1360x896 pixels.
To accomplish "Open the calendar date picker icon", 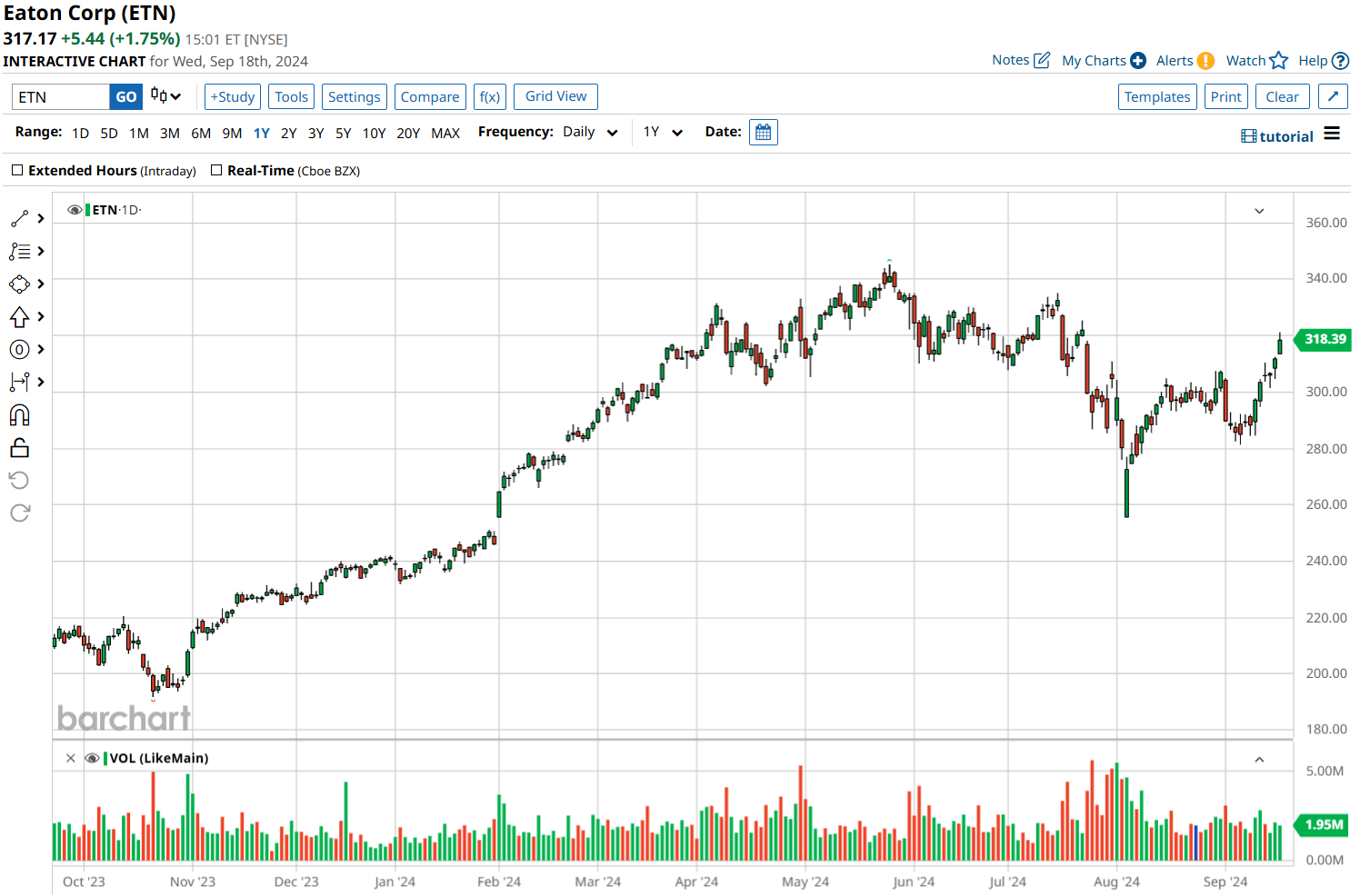I will click(x=763, y=133).
